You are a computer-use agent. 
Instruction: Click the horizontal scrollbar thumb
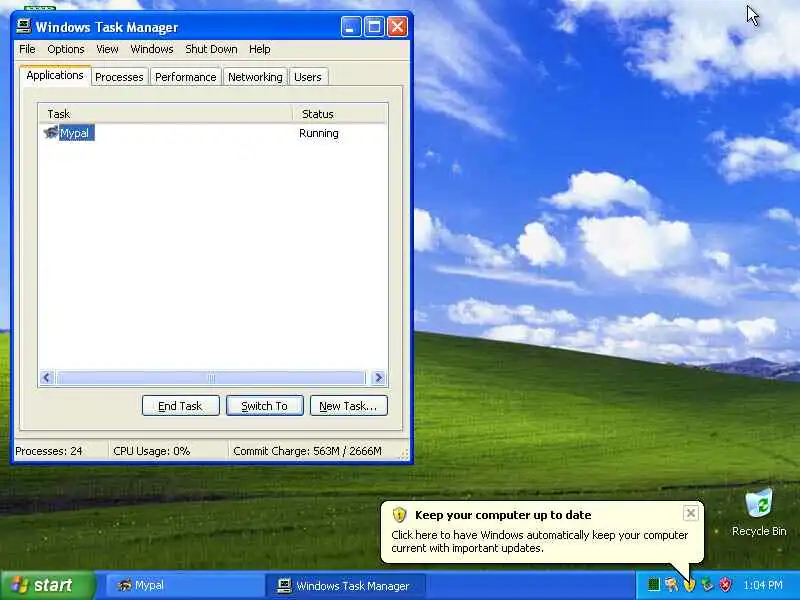211,378
